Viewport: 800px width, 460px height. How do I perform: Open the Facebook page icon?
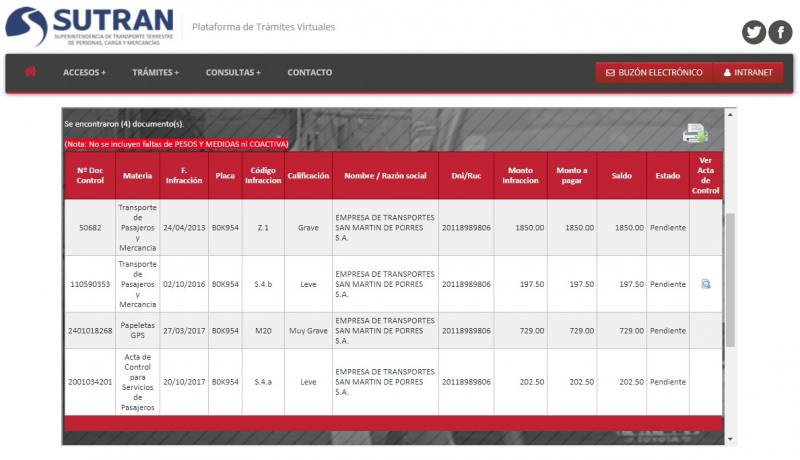point(780,32)
